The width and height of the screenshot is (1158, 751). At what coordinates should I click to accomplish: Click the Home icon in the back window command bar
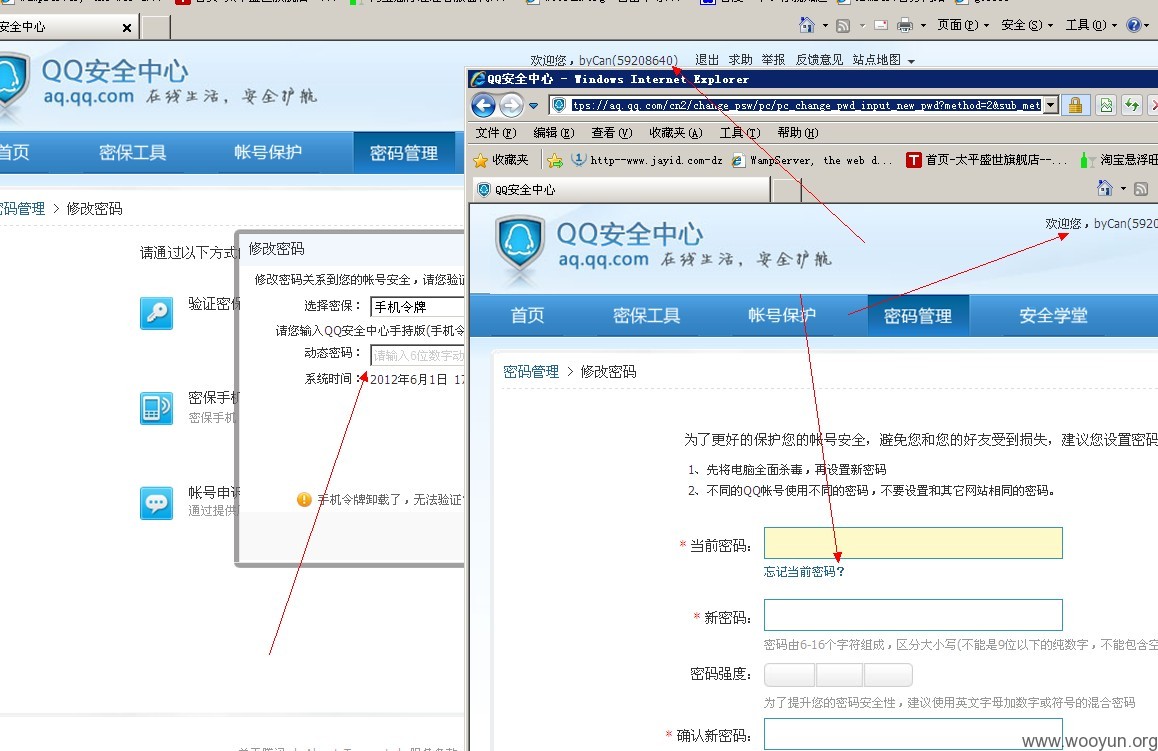pos(807,25)
